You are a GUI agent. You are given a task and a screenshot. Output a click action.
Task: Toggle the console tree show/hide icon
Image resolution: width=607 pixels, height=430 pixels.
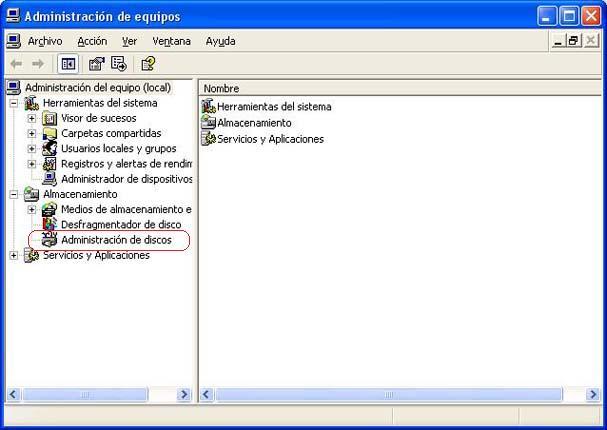coord(68,64)
